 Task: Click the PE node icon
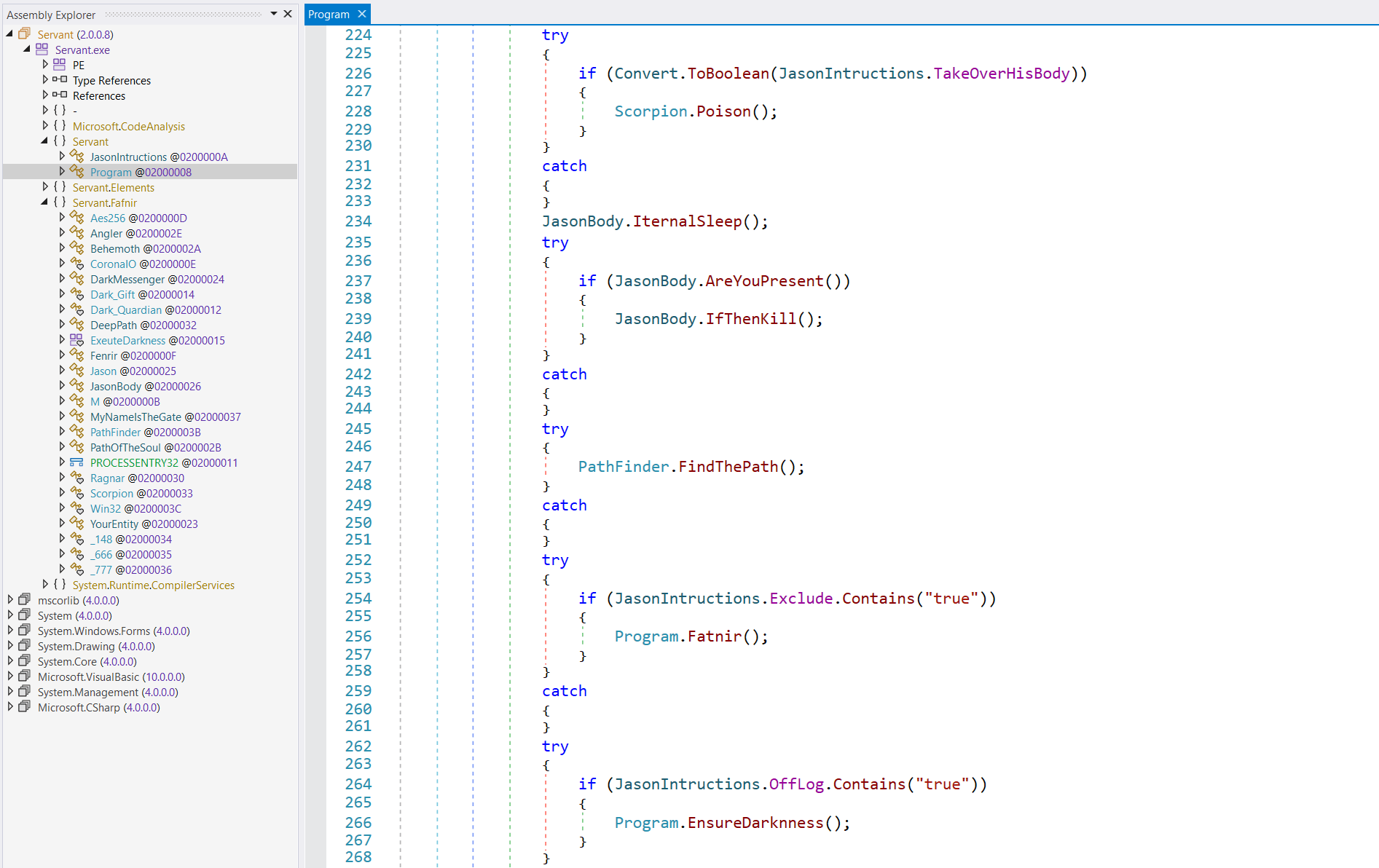(x=59, y=64)
